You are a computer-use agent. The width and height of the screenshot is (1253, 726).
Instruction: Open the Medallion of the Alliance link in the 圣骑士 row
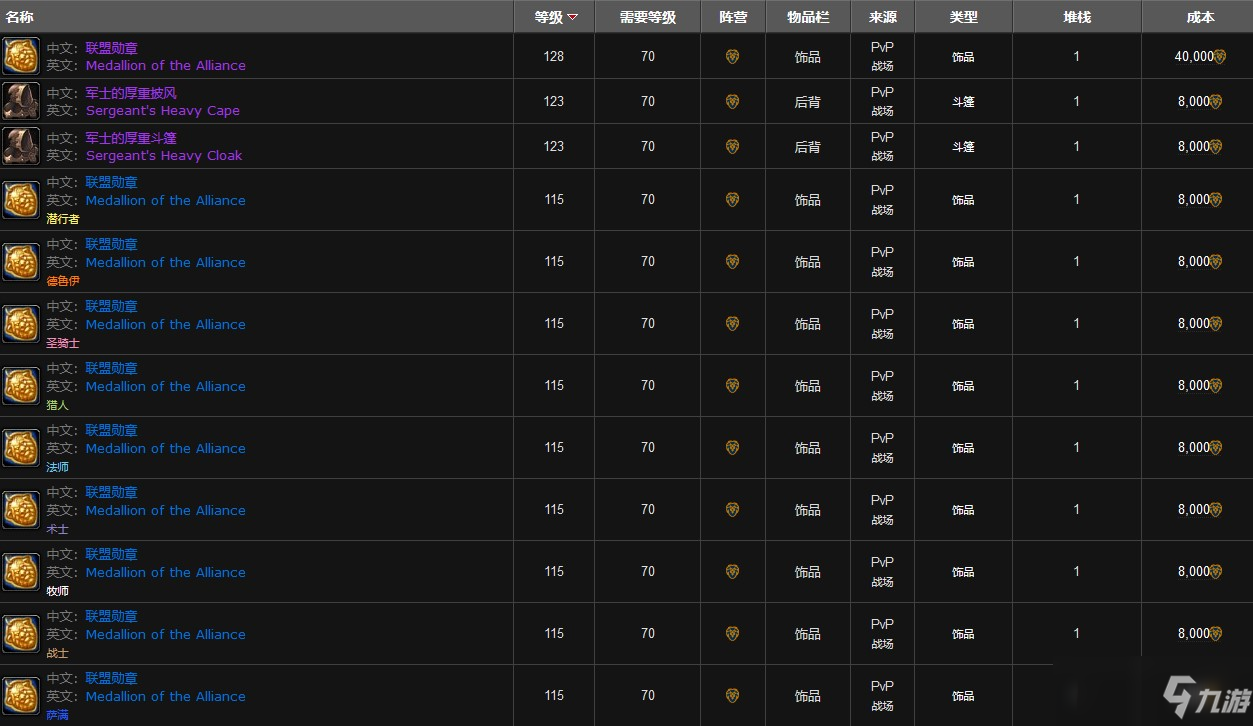coord(166,324)
